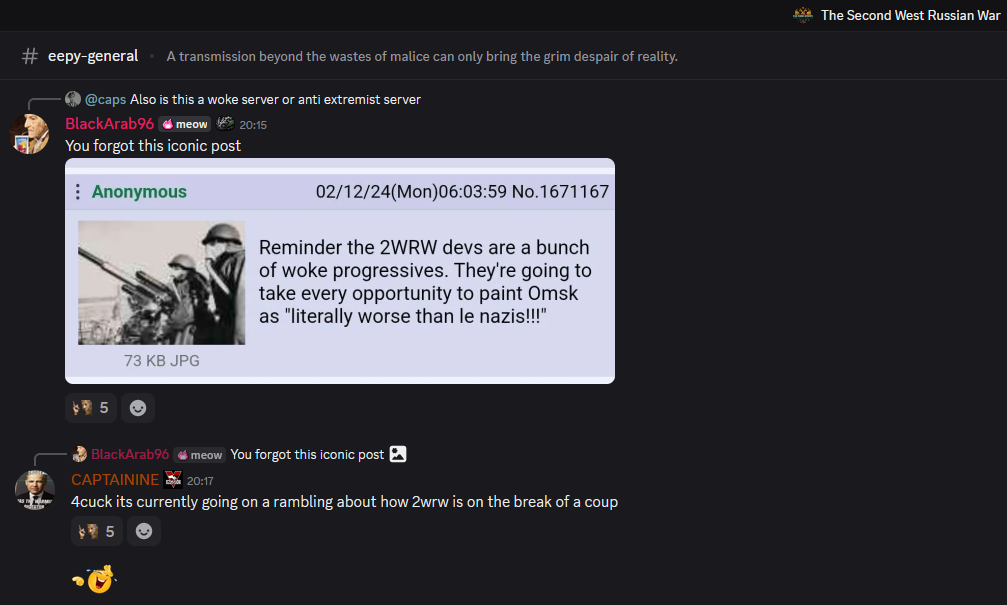This screenshot has width=1007, height=605.
Task: Click the laughing pointing emoji sticker
Action: tap(94, 579)
